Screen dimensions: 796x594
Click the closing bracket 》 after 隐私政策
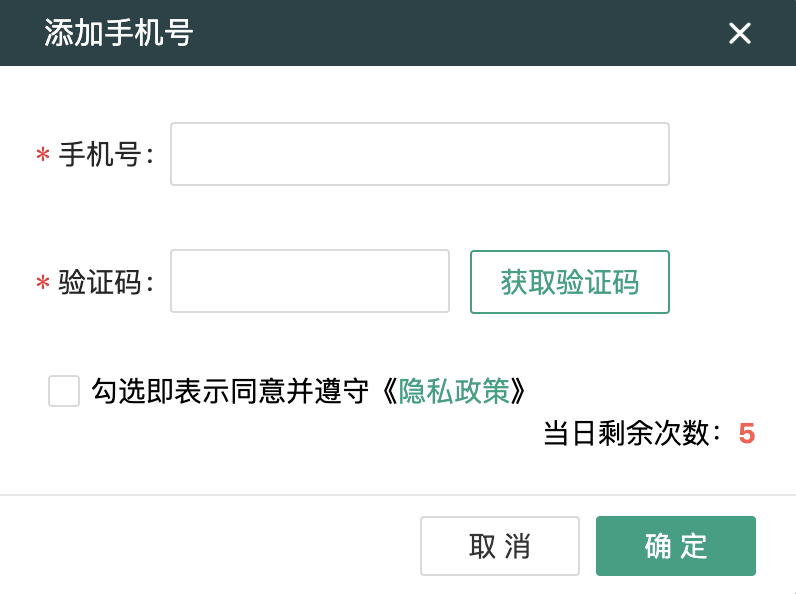pyautogui.click(x=519, y=391)
